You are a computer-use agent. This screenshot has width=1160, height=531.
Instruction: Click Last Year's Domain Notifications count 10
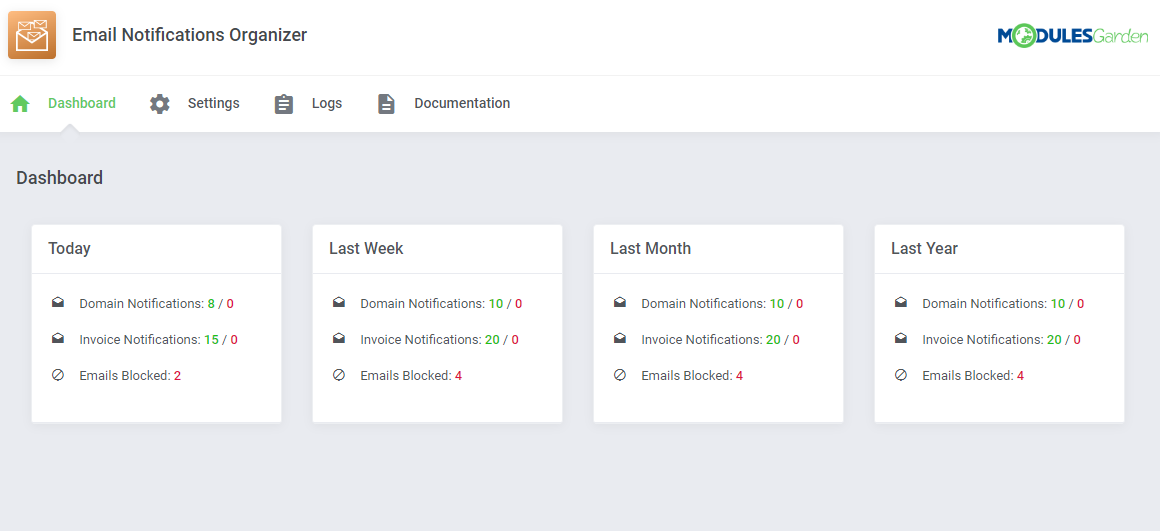coord(1058,303)
